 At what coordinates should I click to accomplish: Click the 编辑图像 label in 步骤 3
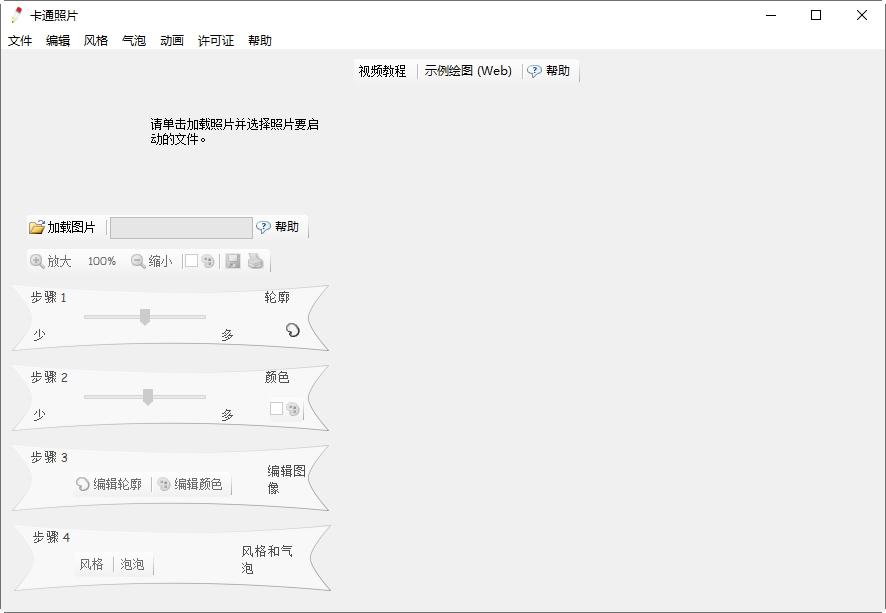(286, 479)
